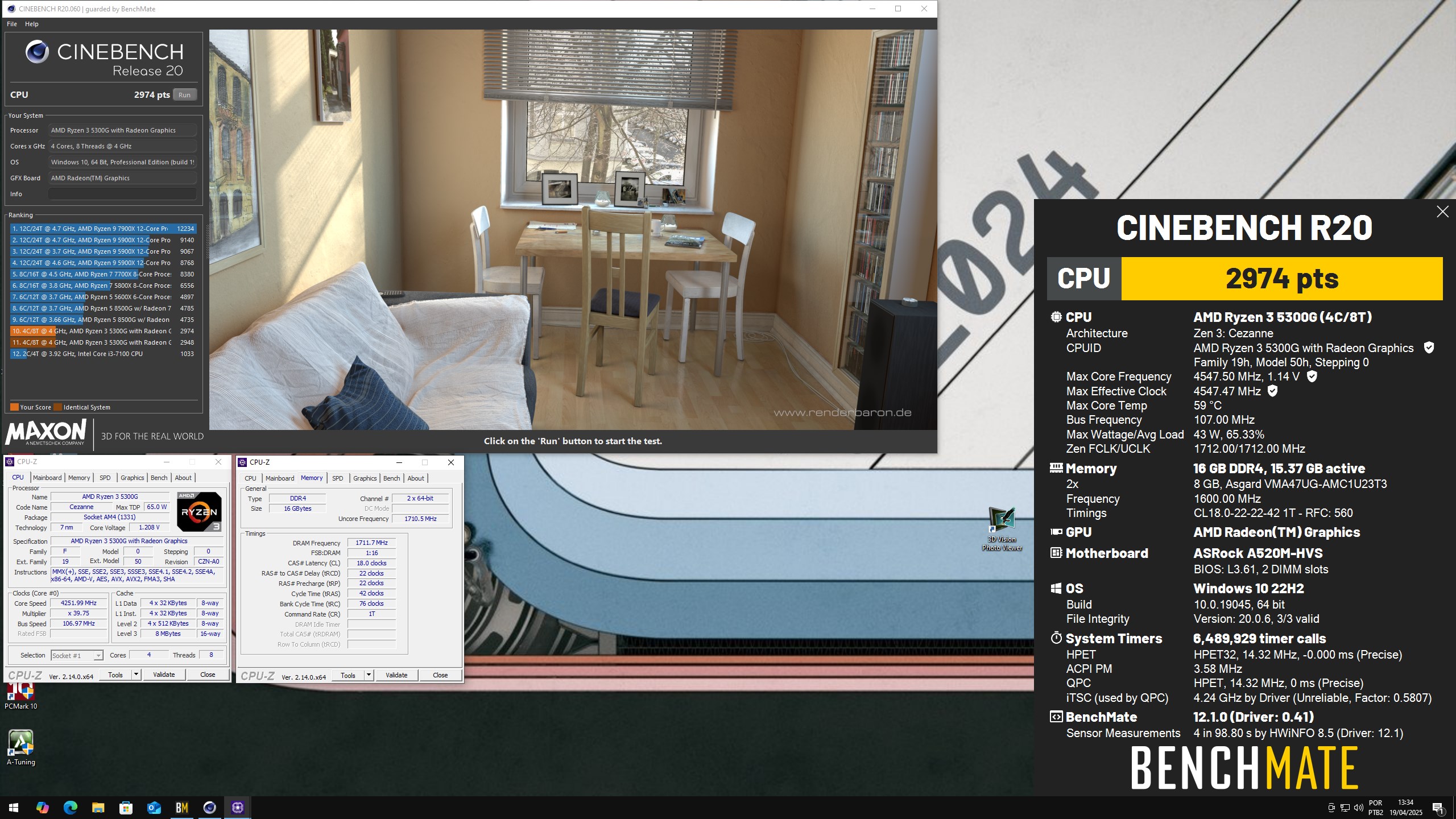Open the Graphics tab in left CPU-Z
The width and height of the screenshot is (1456, 819).
[x=132, y=478]
